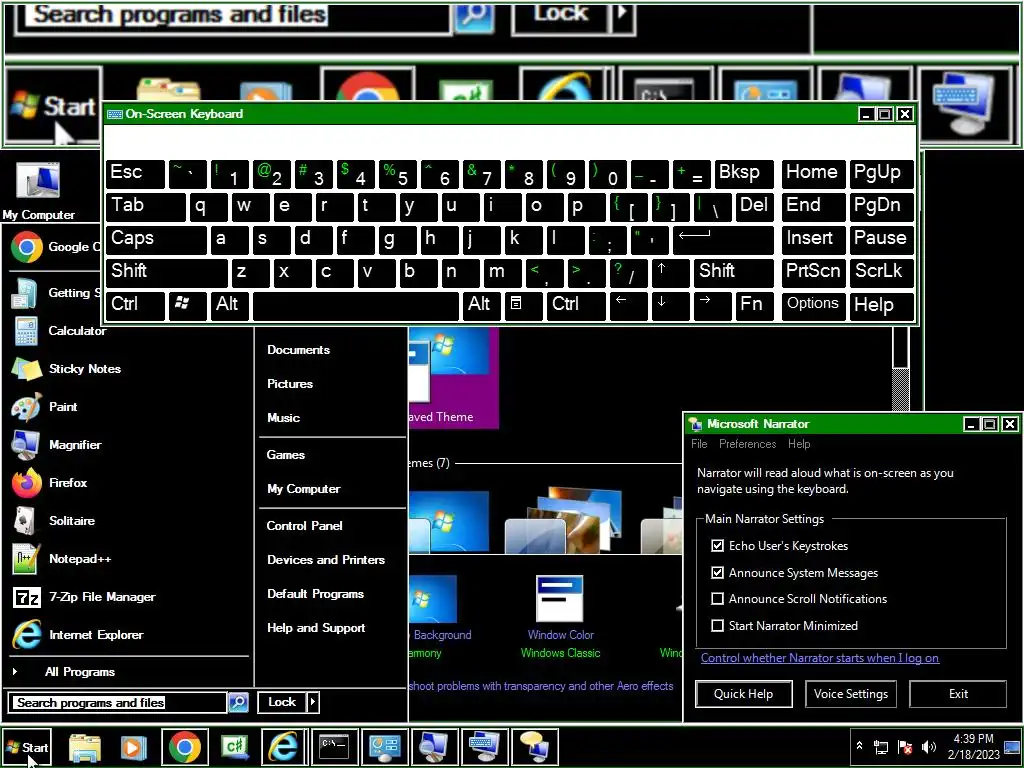The height and width of the screenshot is (768, 1024).
Task: Open Help and Support from Start menu
Action: click(316, 628)
